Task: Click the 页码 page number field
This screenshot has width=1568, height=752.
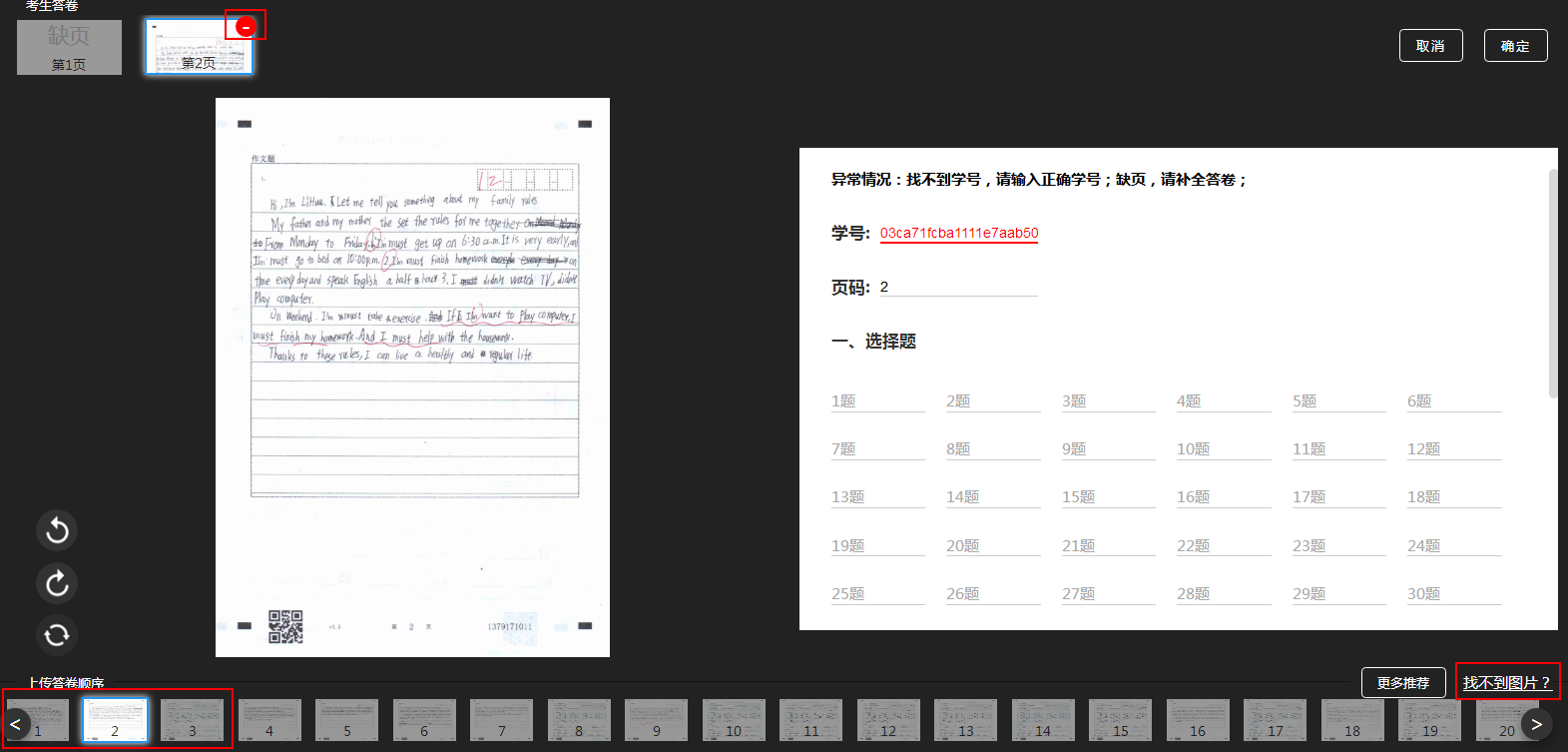Action: point(958,288)
